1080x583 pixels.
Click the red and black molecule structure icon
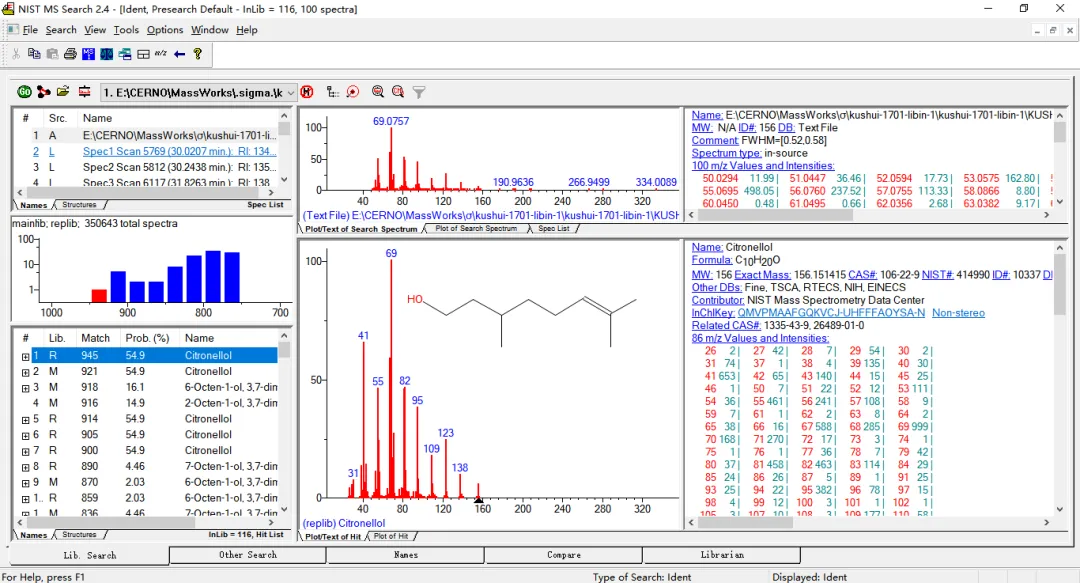43,92
